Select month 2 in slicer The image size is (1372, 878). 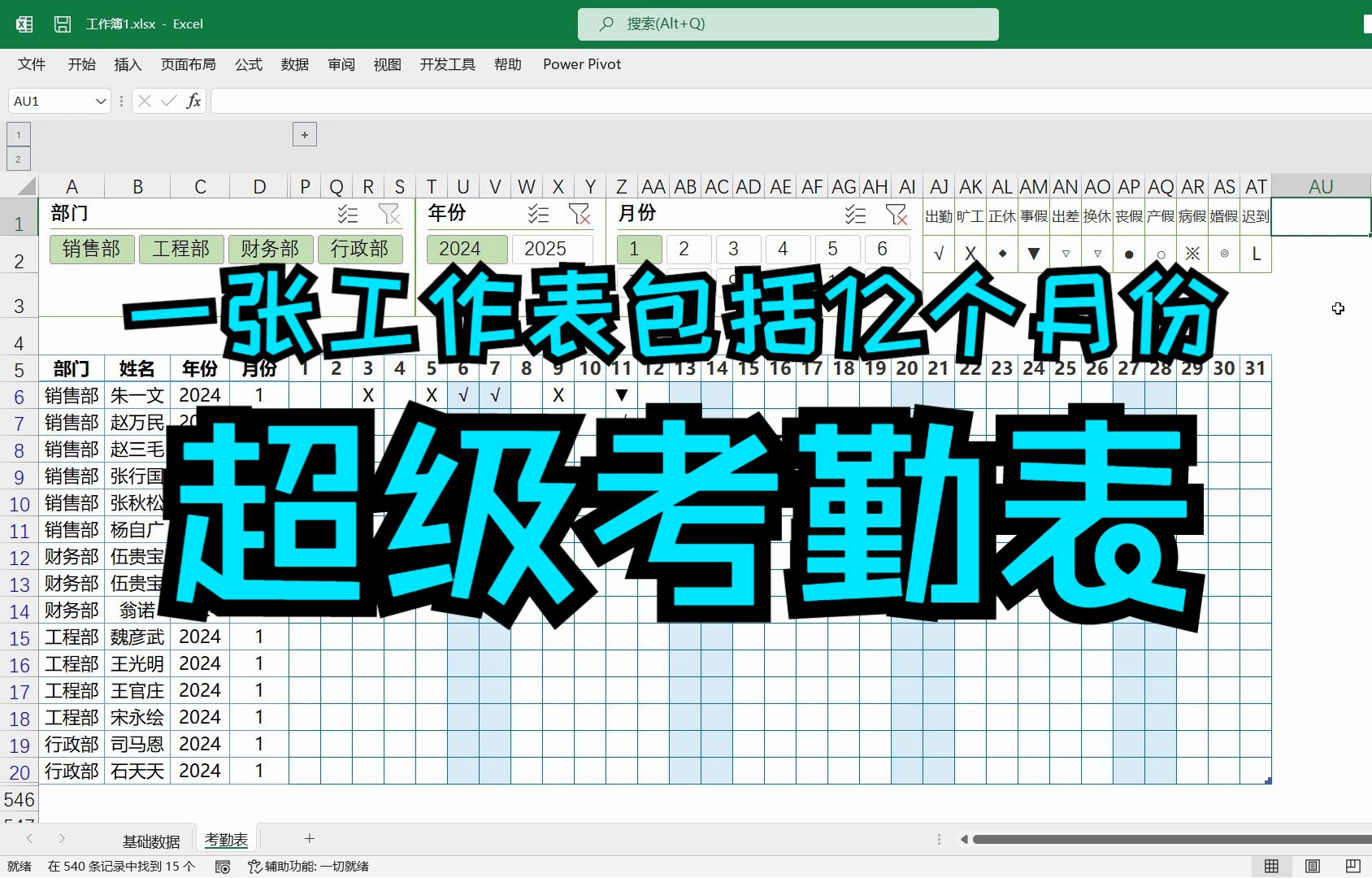tap(688, 249)
